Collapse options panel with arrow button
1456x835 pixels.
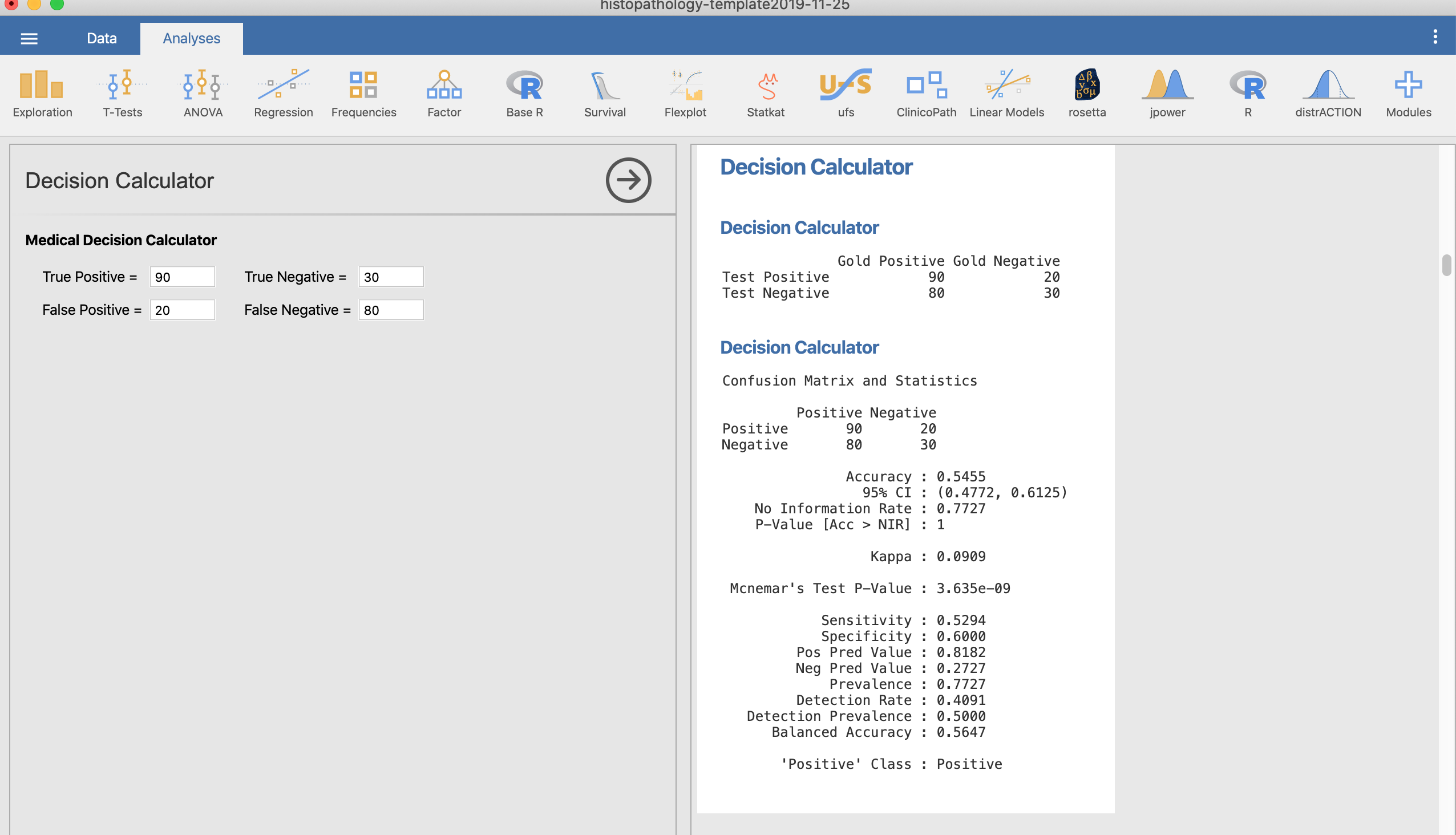coord(628,180)
